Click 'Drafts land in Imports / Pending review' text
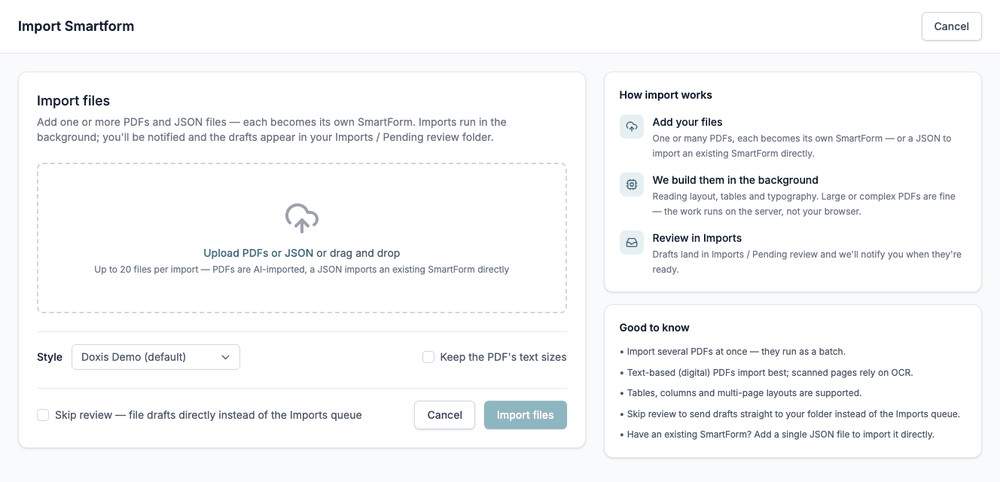The width and height of the screenshot is (1000, 482). point(807,262)
